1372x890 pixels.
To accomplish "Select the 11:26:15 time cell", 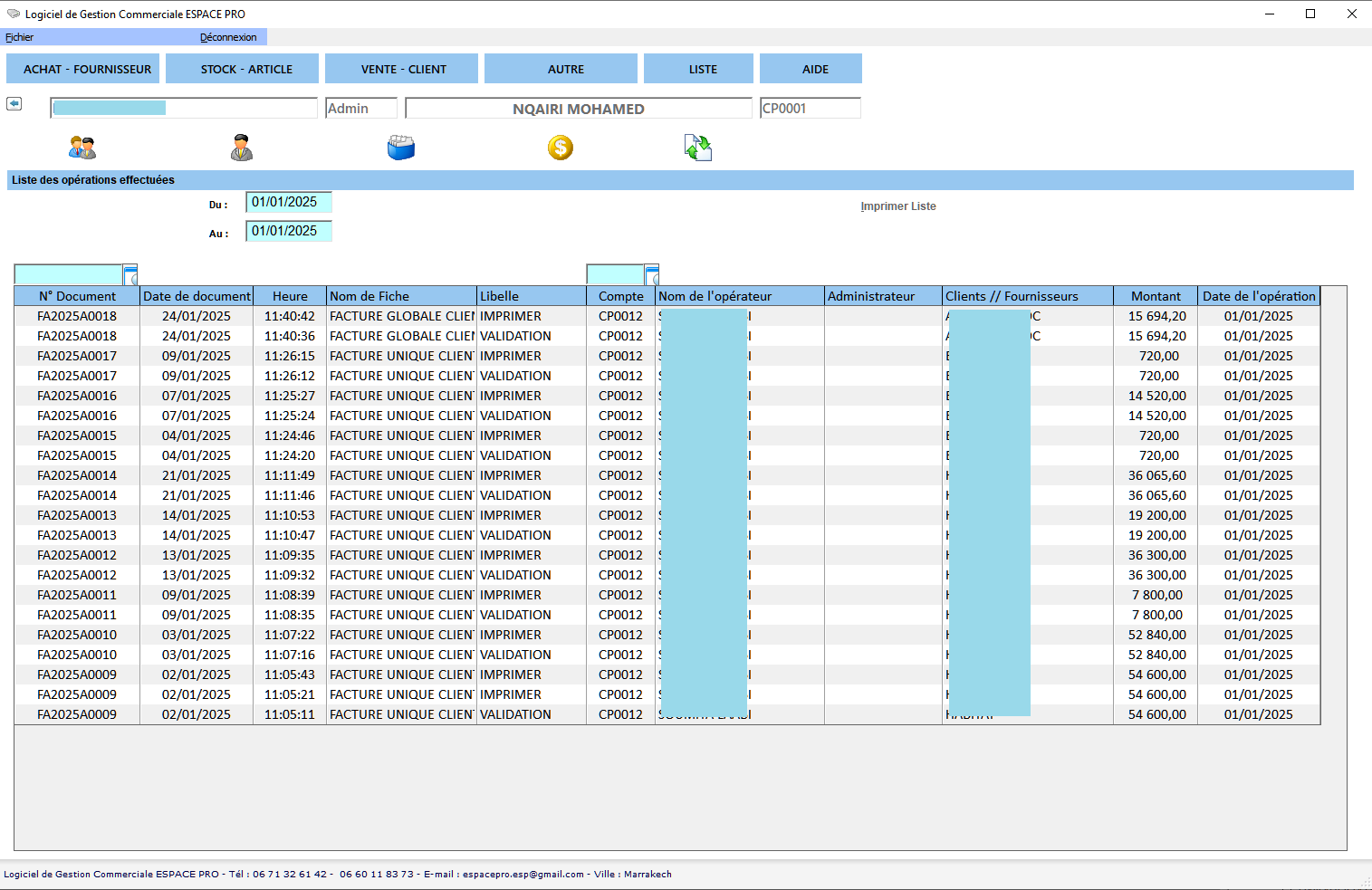I will coord(290,356).
